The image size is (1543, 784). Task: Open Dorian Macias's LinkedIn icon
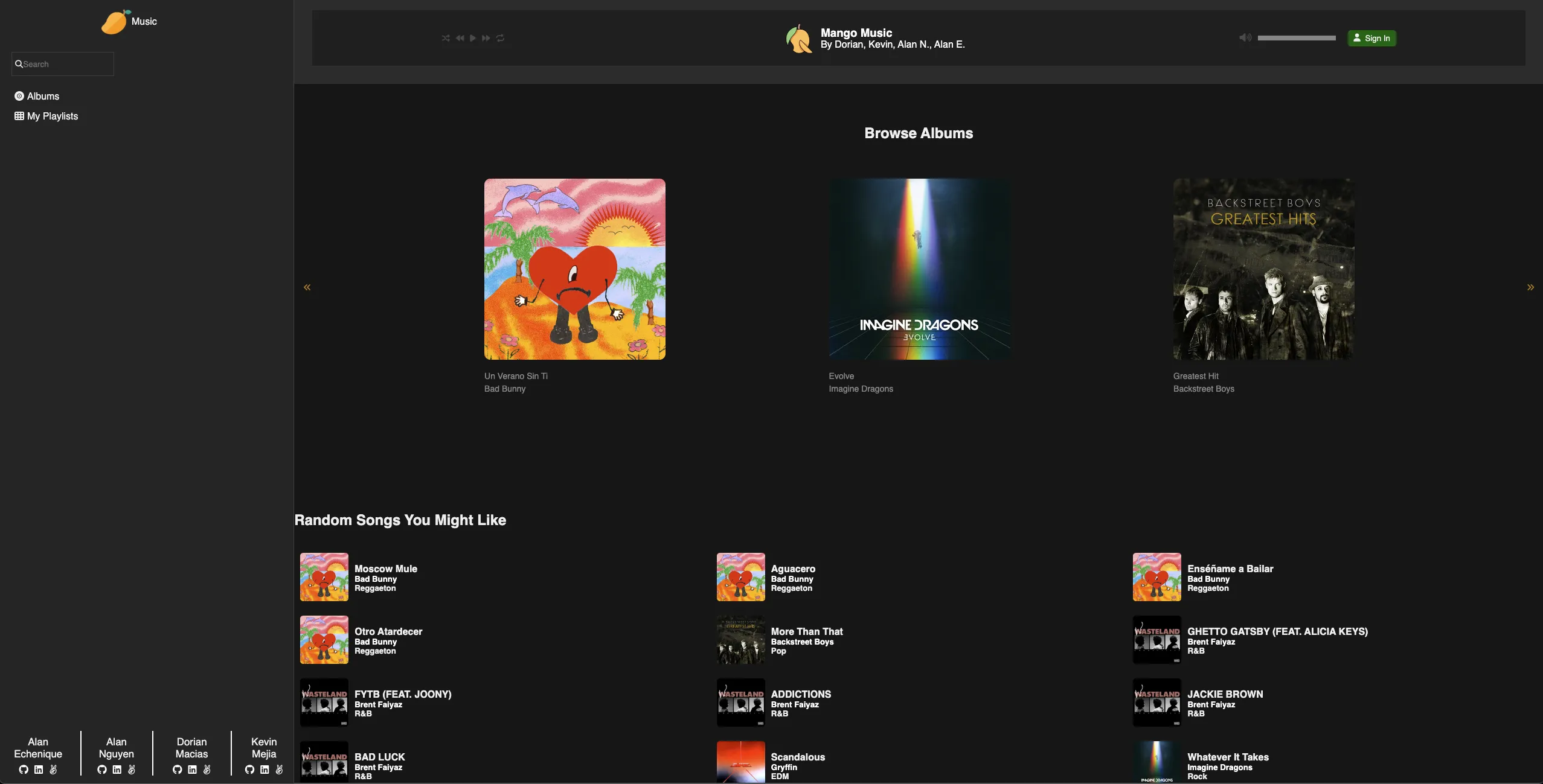pyautogui.click(x=192, y=770)
